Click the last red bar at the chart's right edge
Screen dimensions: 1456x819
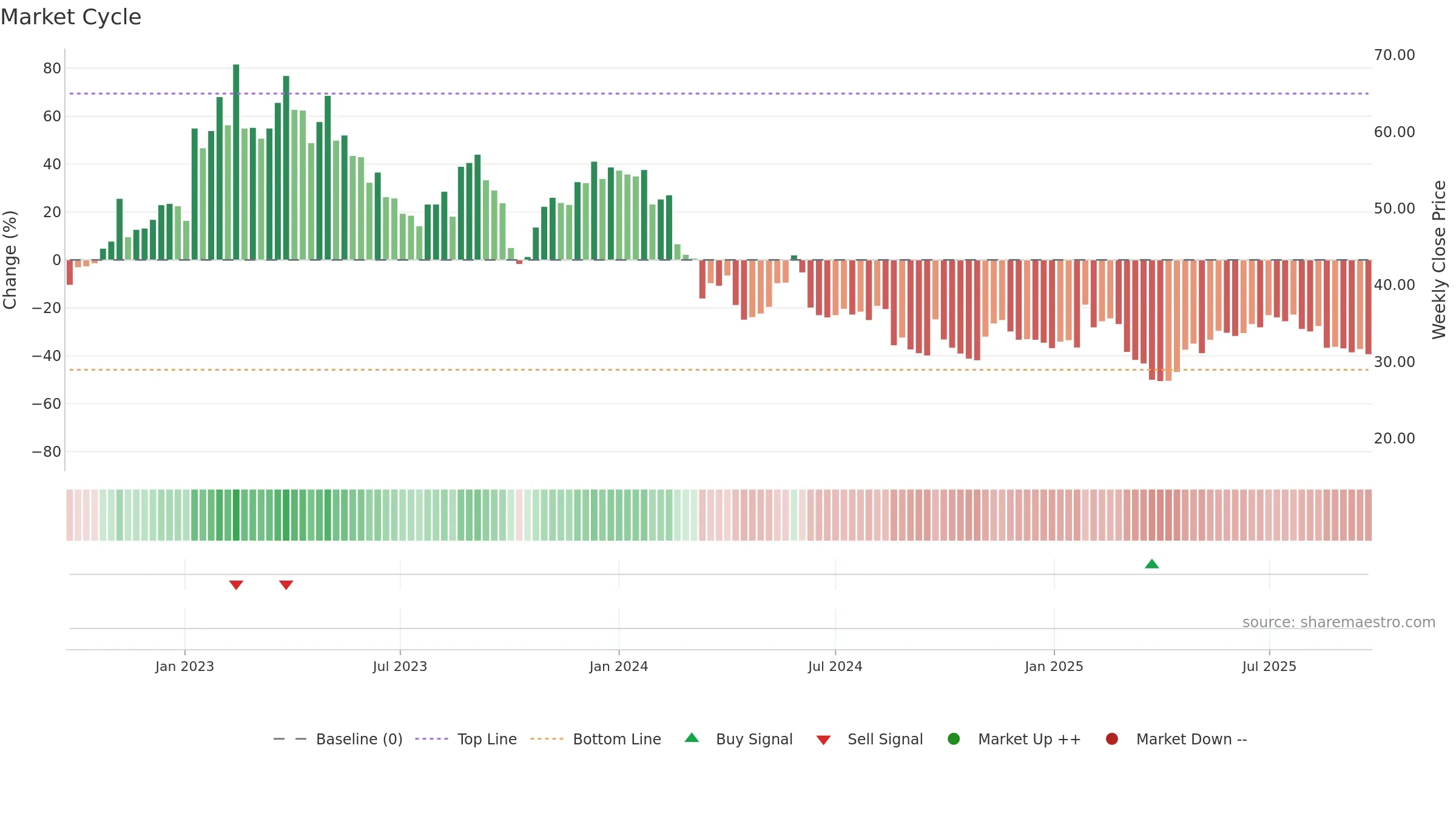[1368, 307]
